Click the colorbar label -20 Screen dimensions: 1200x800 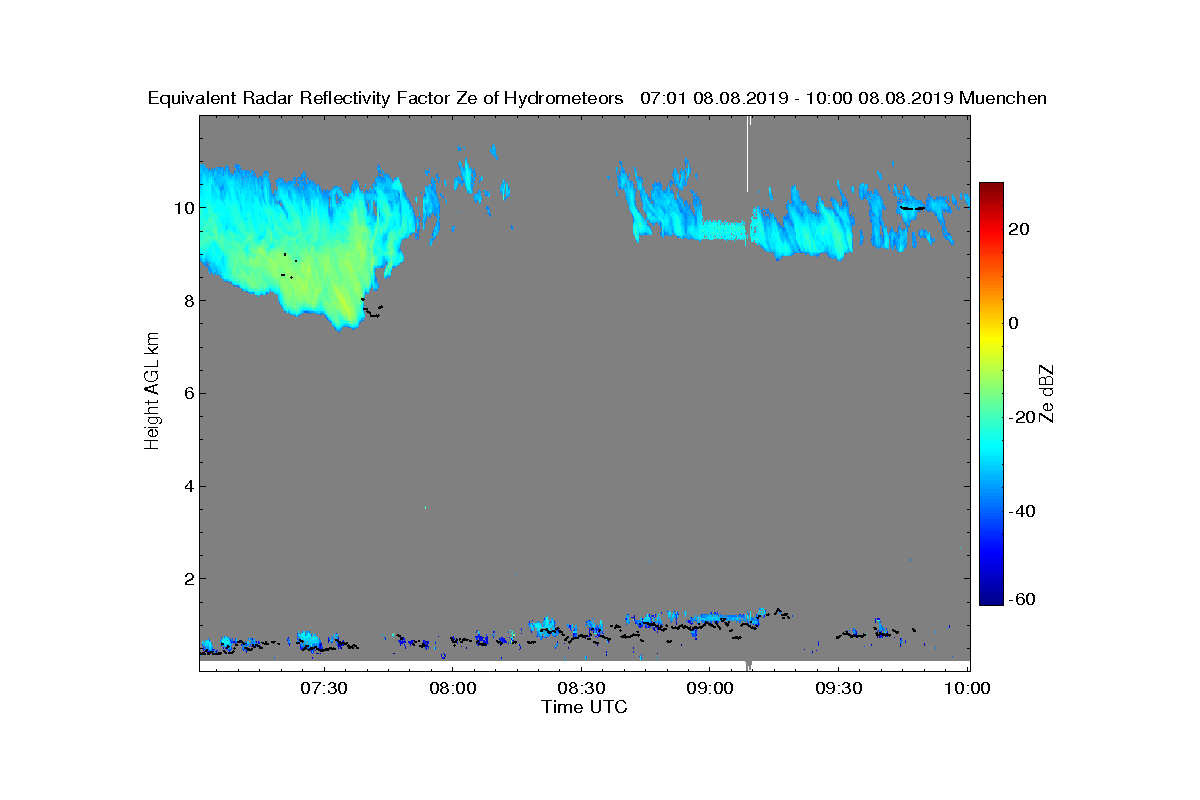point(1022,417)
